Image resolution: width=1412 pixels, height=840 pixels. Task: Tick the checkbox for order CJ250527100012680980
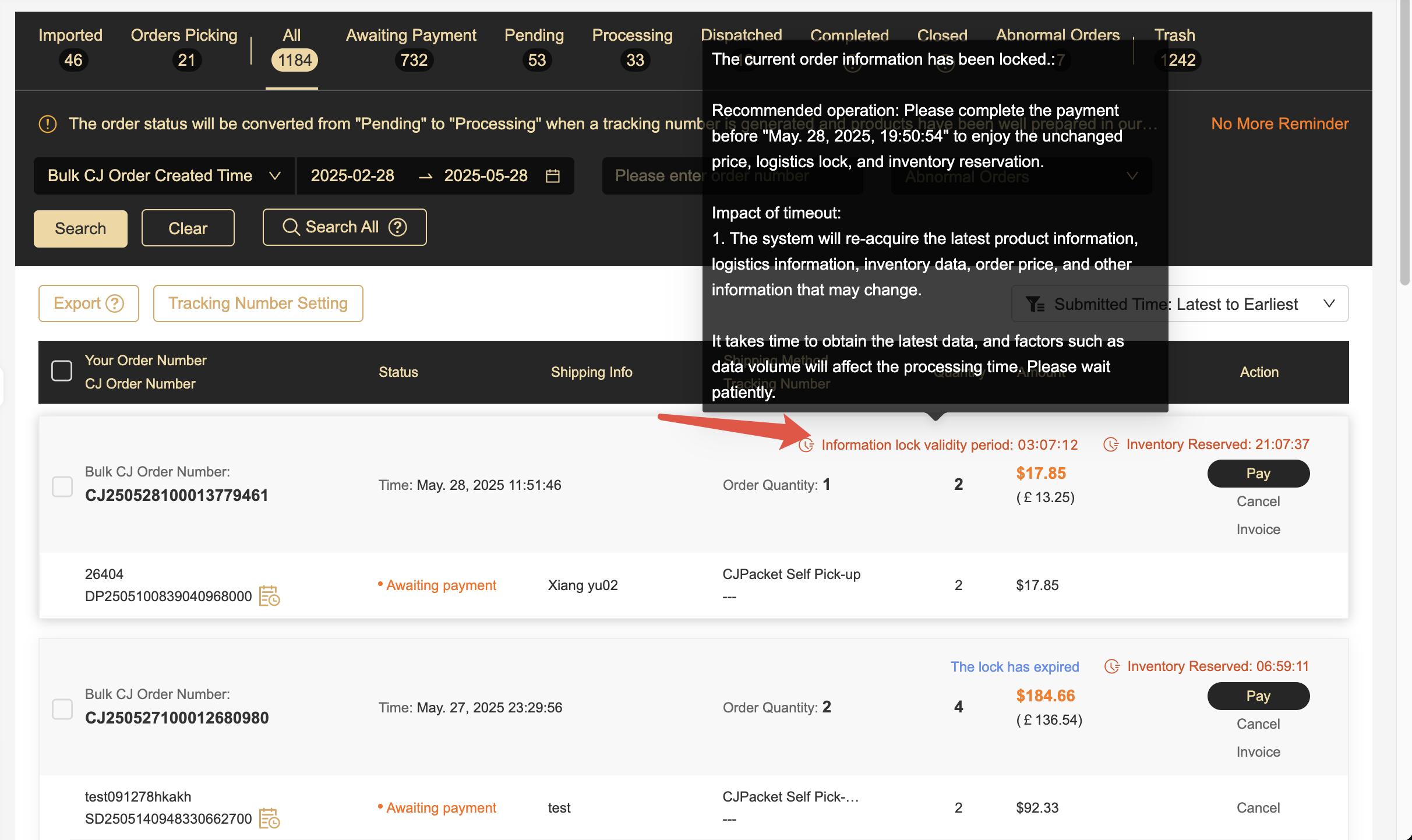62,708
